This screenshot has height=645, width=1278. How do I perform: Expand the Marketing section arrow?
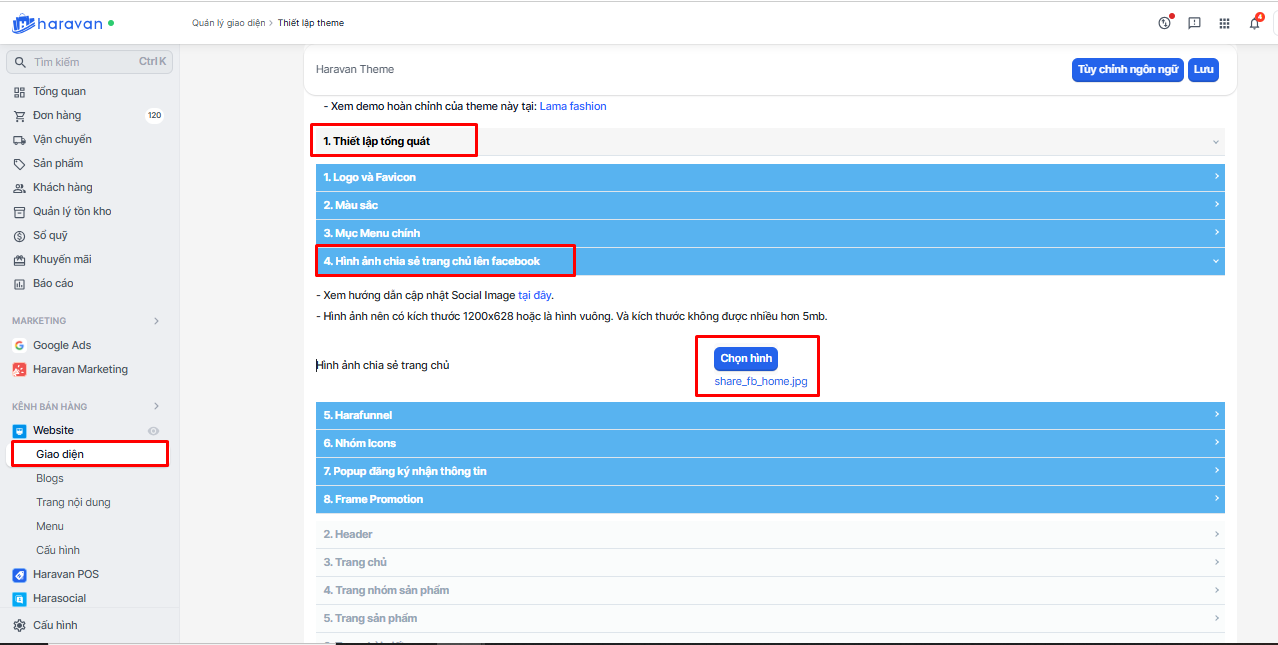click(156, 321)
